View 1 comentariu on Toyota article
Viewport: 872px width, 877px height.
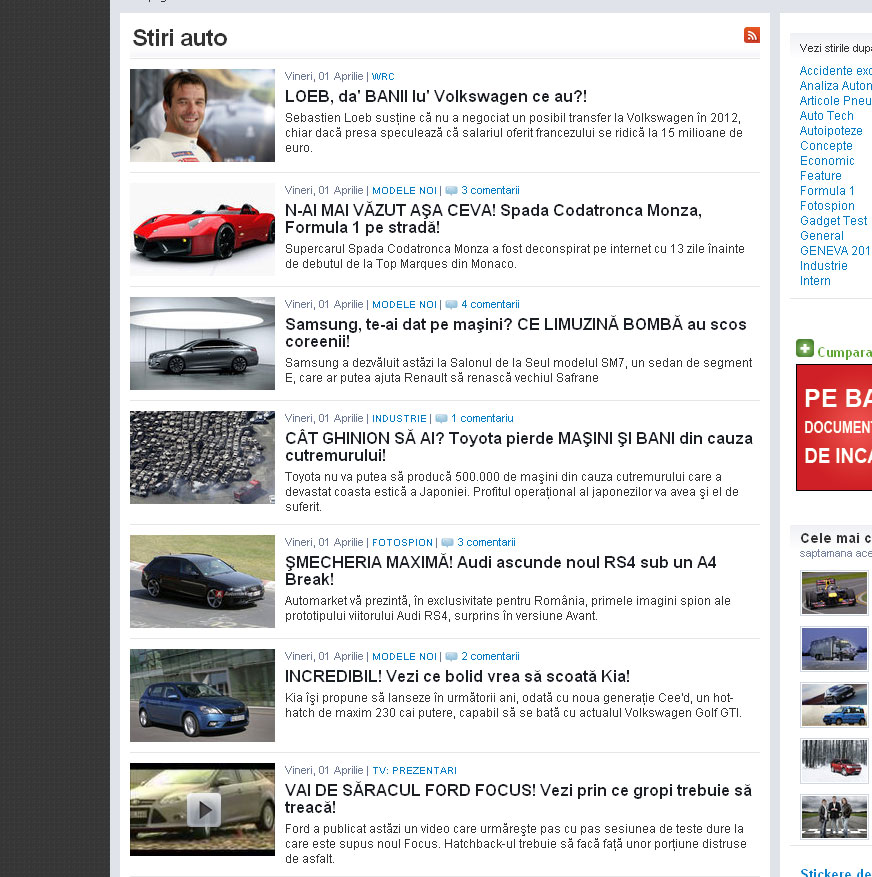[x=482, y=418]
